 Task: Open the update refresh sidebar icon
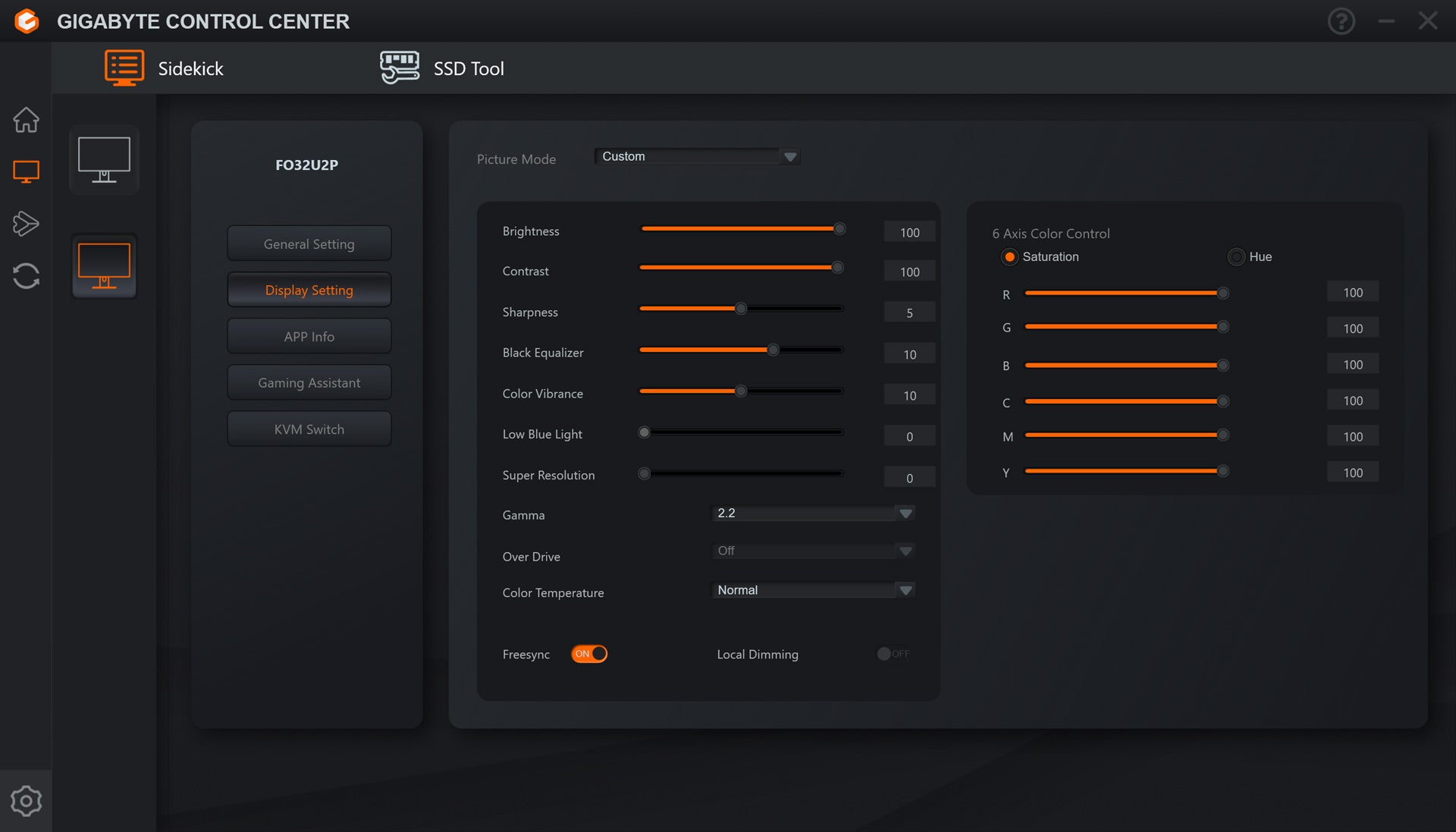26,275
